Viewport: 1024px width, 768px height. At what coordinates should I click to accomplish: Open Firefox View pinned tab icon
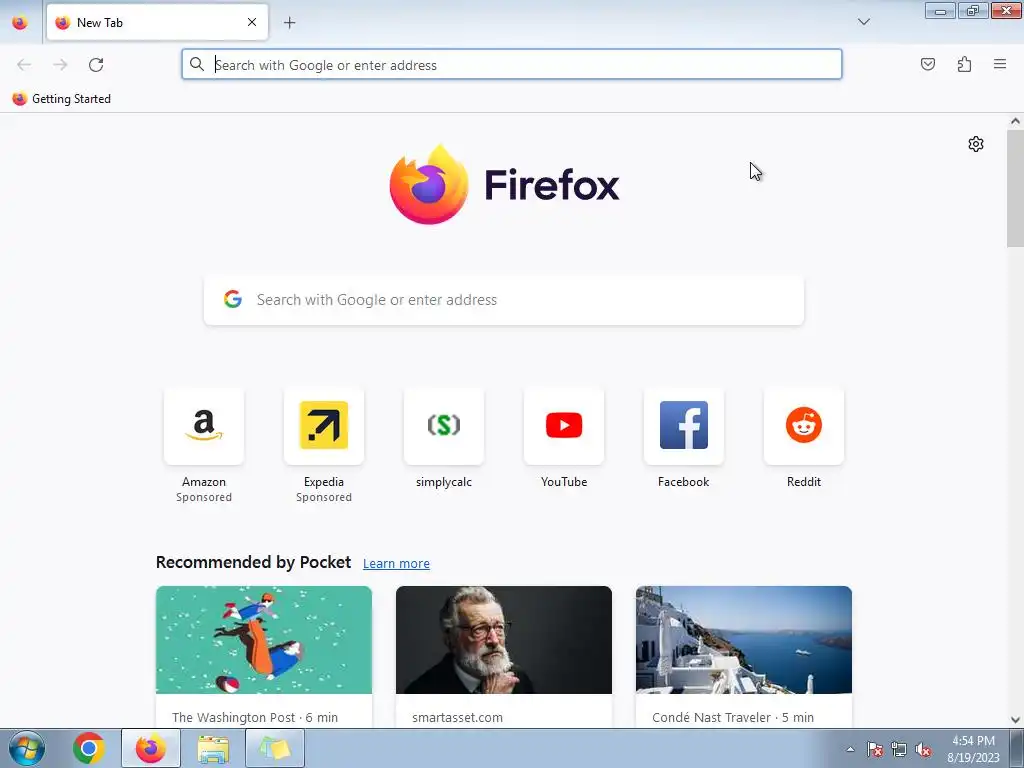coord(20,22)
